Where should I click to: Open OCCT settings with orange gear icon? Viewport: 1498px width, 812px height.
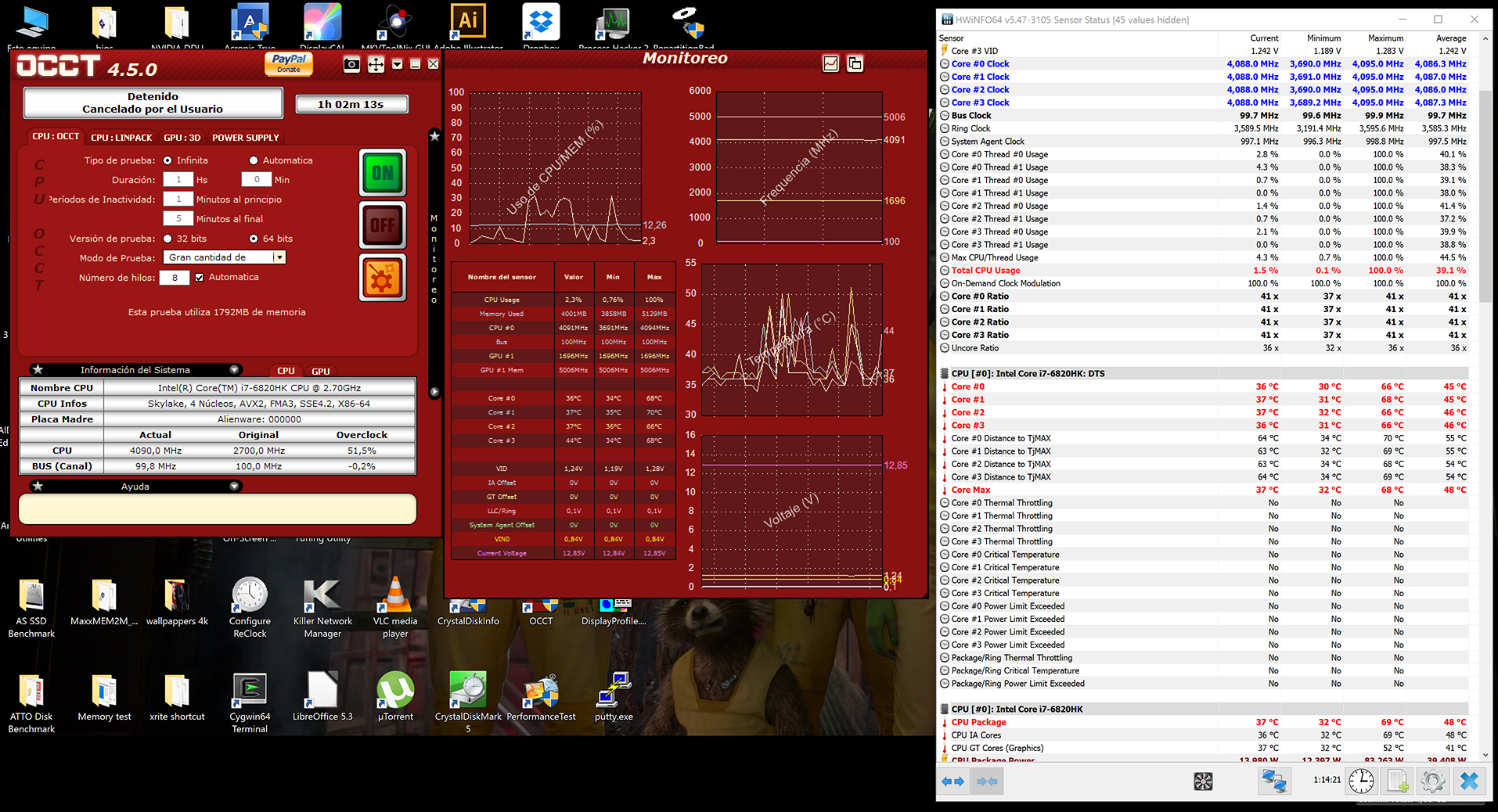(x=383, y=277)
